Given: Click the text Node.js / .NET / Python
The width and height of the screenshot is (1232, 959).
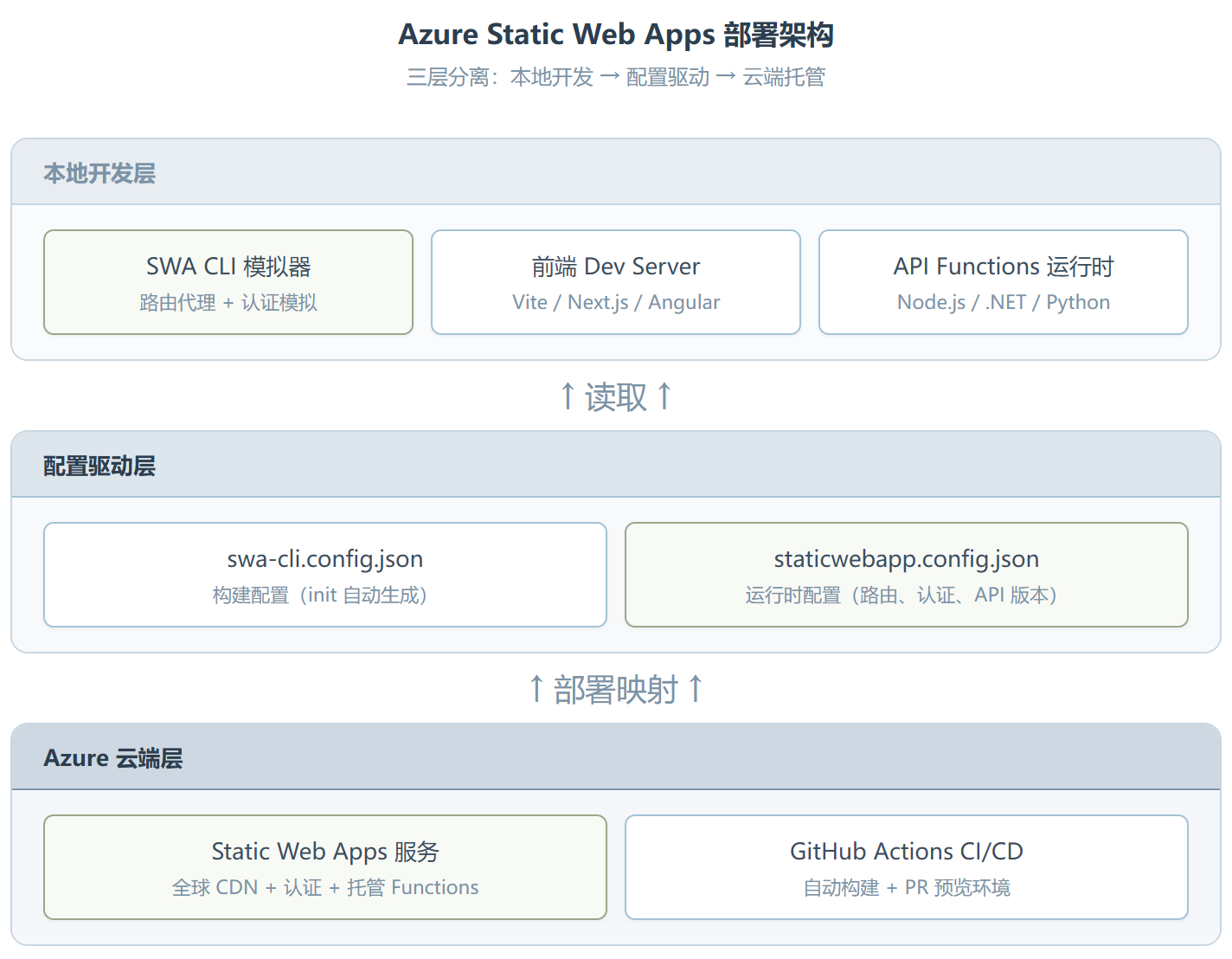Looking at the screenshot, I should pos(1004,302).
